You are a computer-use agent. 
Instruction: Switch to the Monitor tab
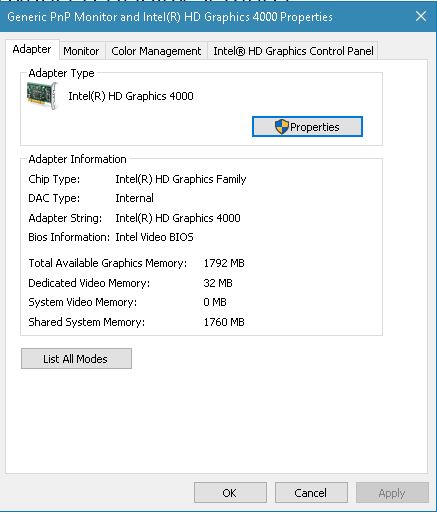pos(81,51)
